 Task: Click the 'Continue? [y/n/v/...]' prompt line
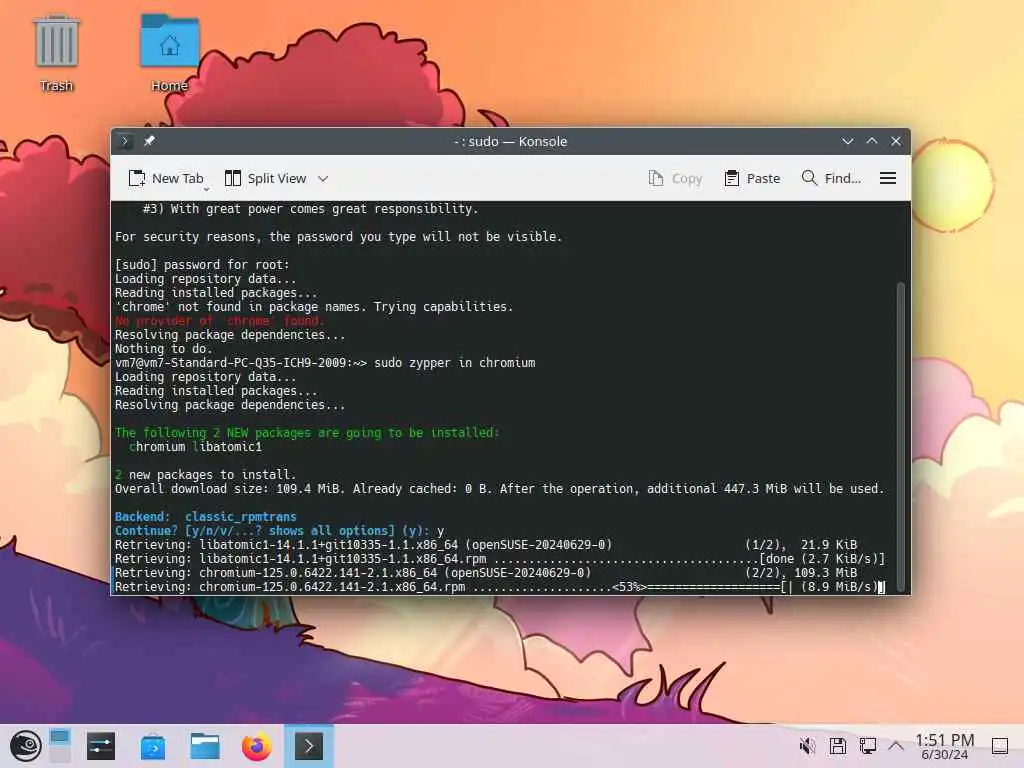(x=280, y=530)
